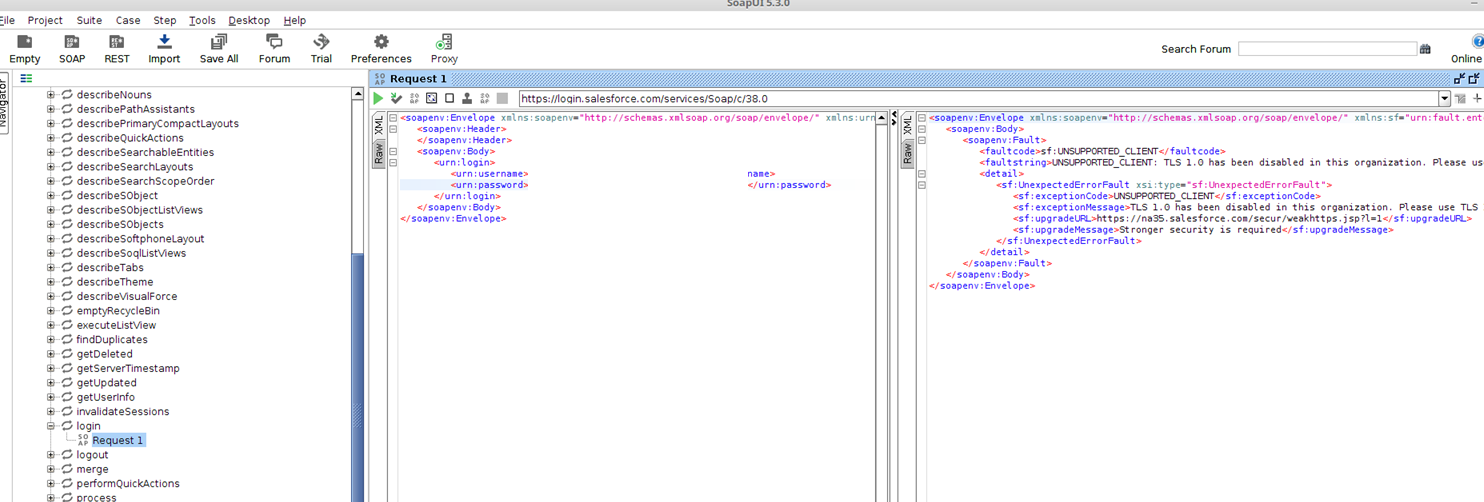
Task: Open Preferences from the toolbar
Action: (381, 41)
